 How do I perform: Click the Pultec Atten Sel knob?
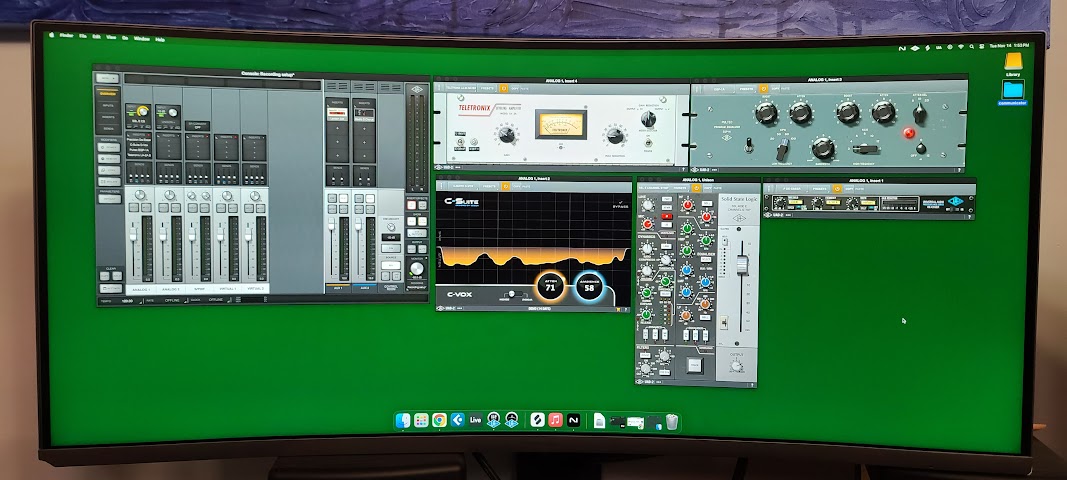coord(919,113)
